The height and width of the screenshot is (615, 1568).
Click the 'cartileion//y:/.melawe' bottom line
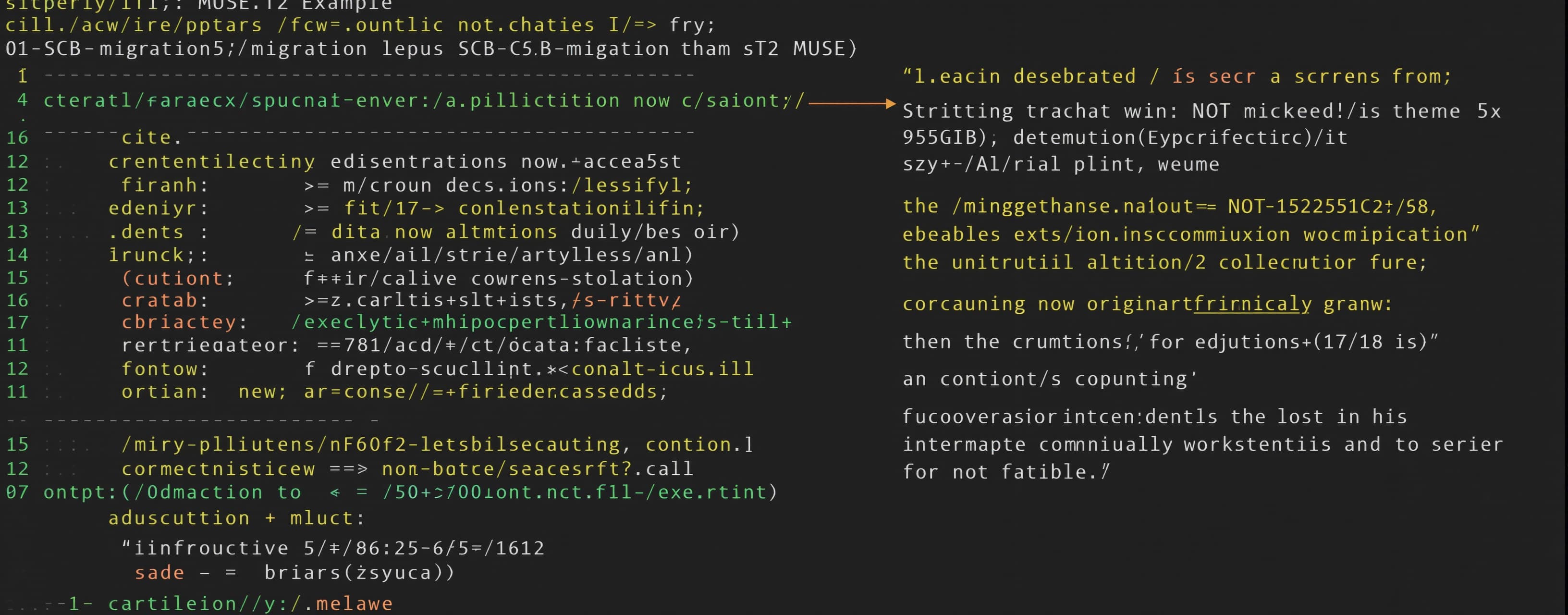click(x=250, y=603)
